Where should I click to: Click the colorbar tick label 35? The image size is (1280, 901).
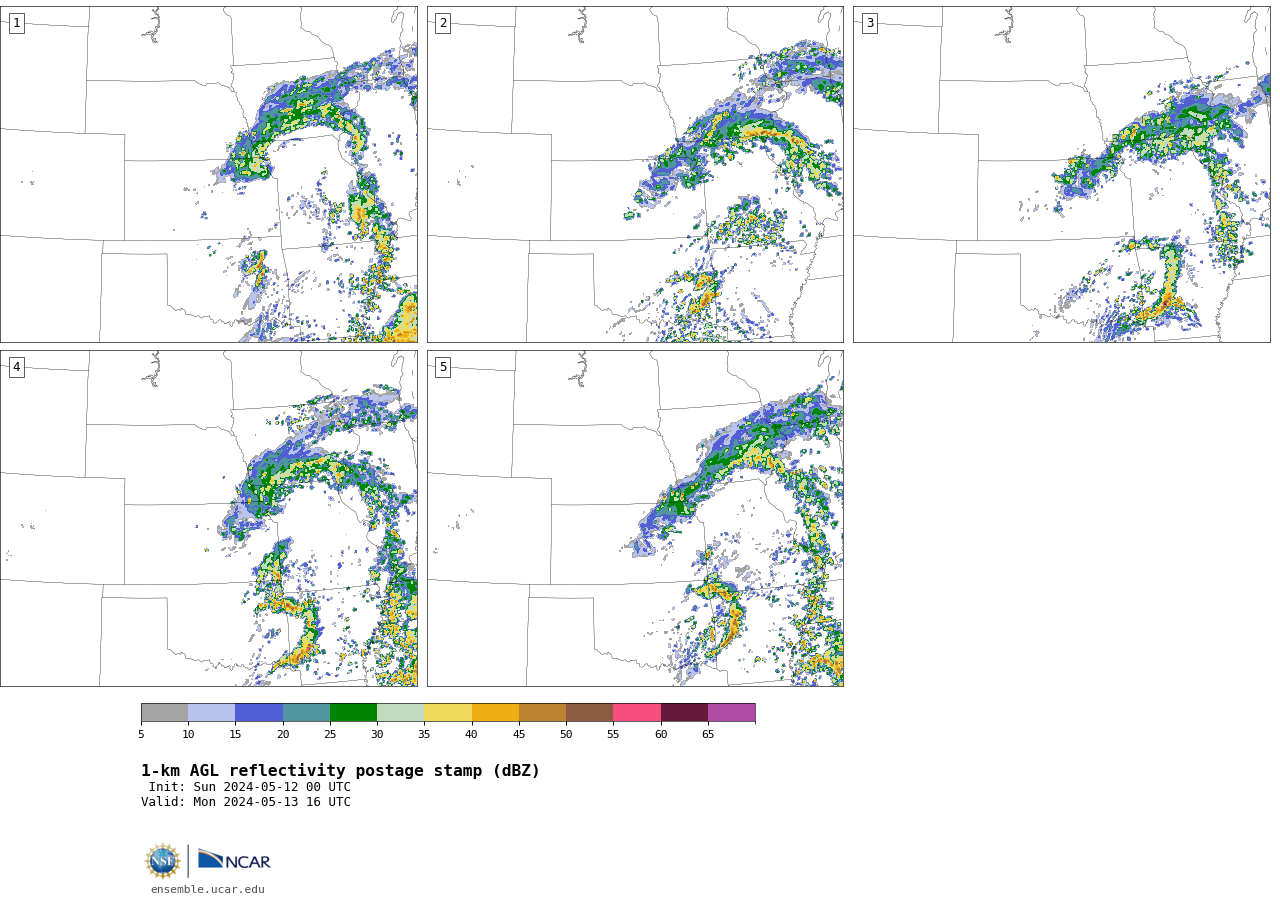pos(424,734)
